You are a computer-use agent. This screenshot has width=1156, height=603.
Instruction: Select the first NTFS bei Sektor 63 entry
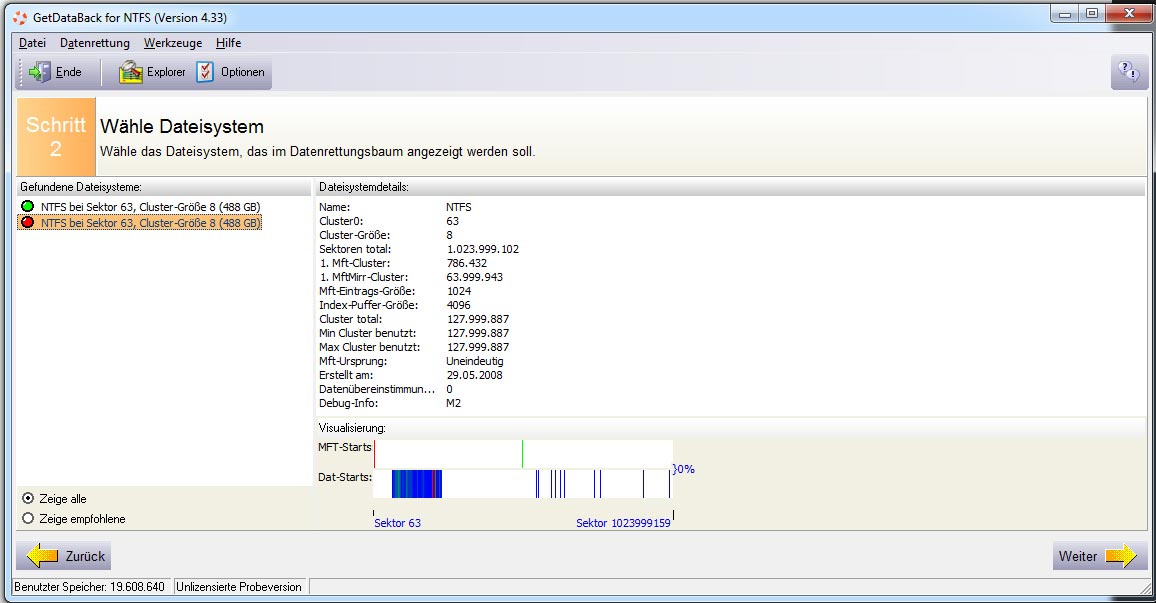(150, 207)
